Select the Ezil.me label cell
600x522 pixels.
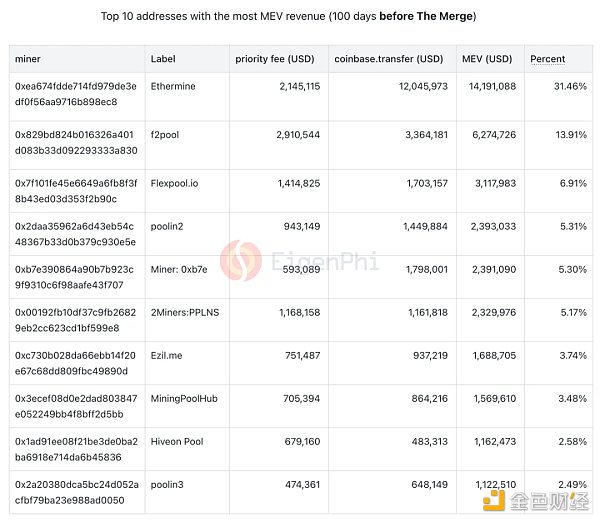pos(167,356)
